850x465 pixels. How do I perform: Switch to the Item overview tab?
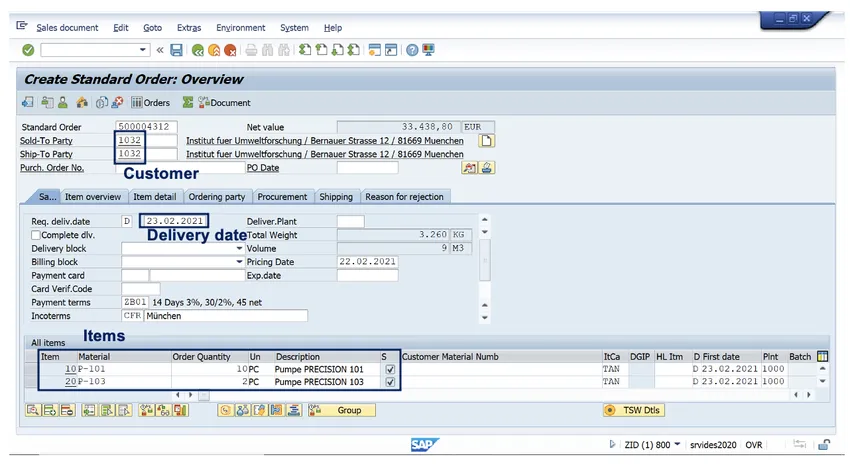point(93,197)
